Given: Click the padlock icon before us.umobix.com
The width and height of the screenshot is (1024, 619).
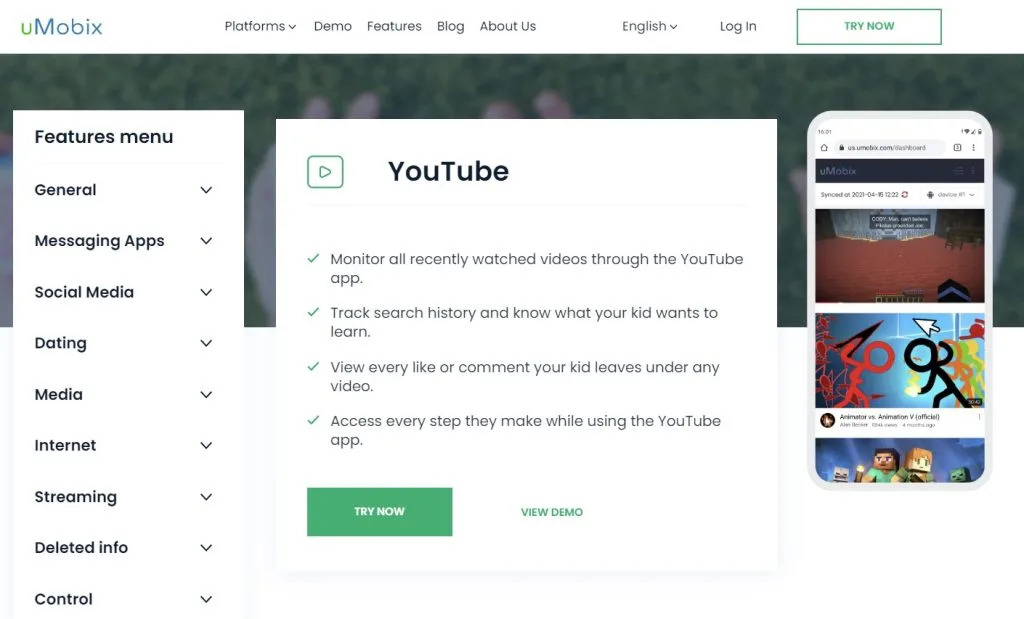Looking at the screenshot, I should click(x=842, y=147).
